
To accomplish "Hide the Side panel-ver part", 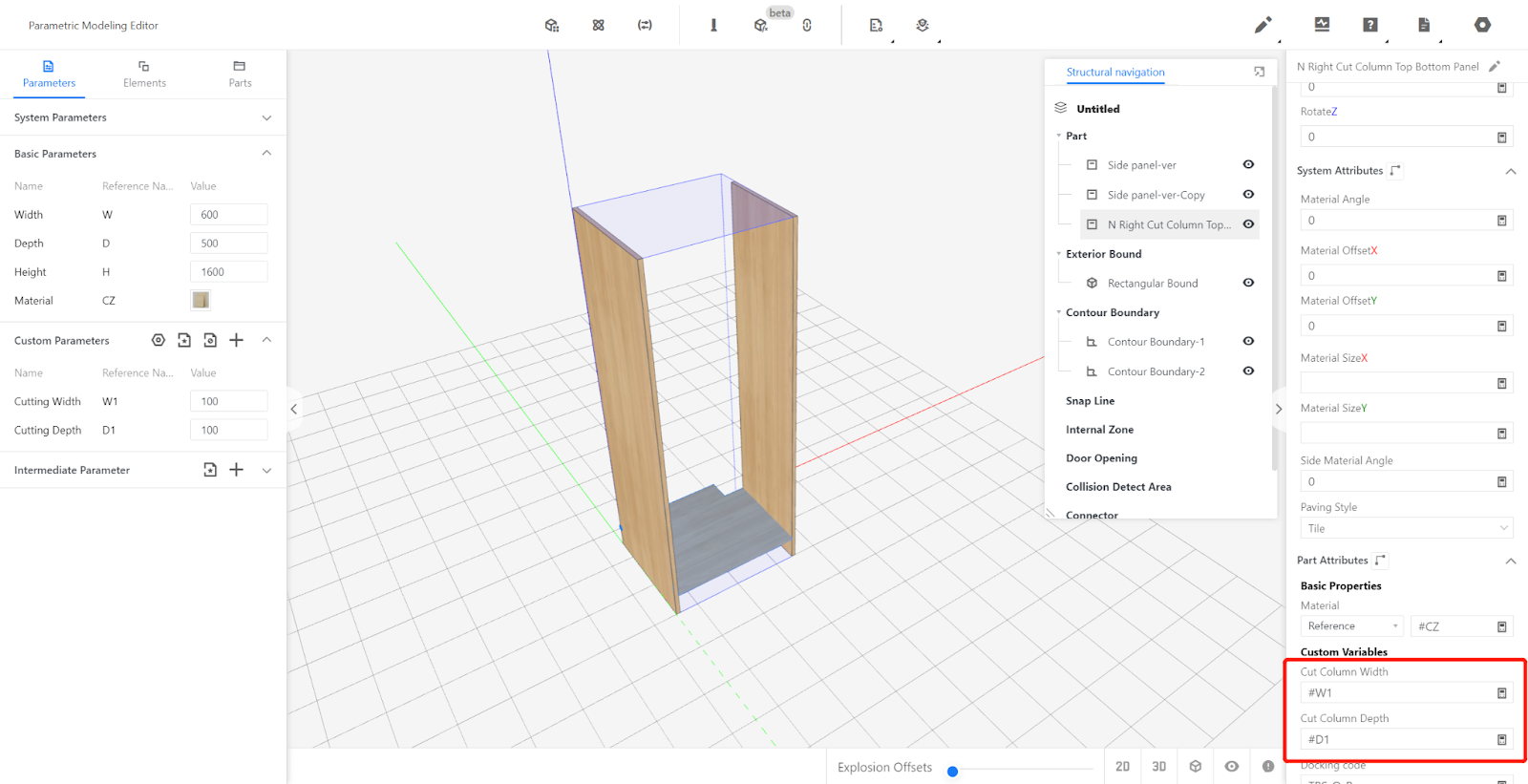I will tap(1248, 164).
